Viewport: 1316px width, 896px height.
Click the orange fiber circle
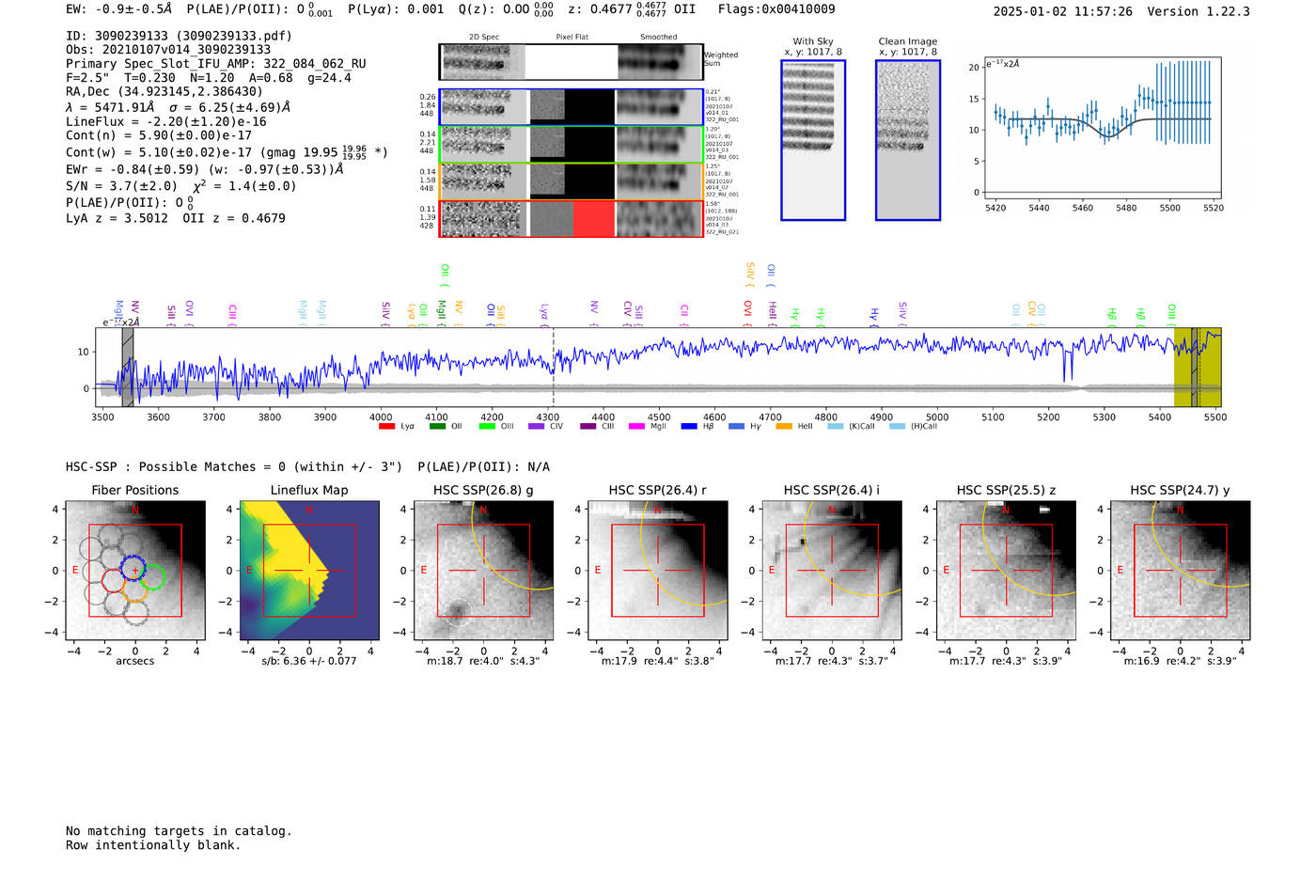coord(135,589)
